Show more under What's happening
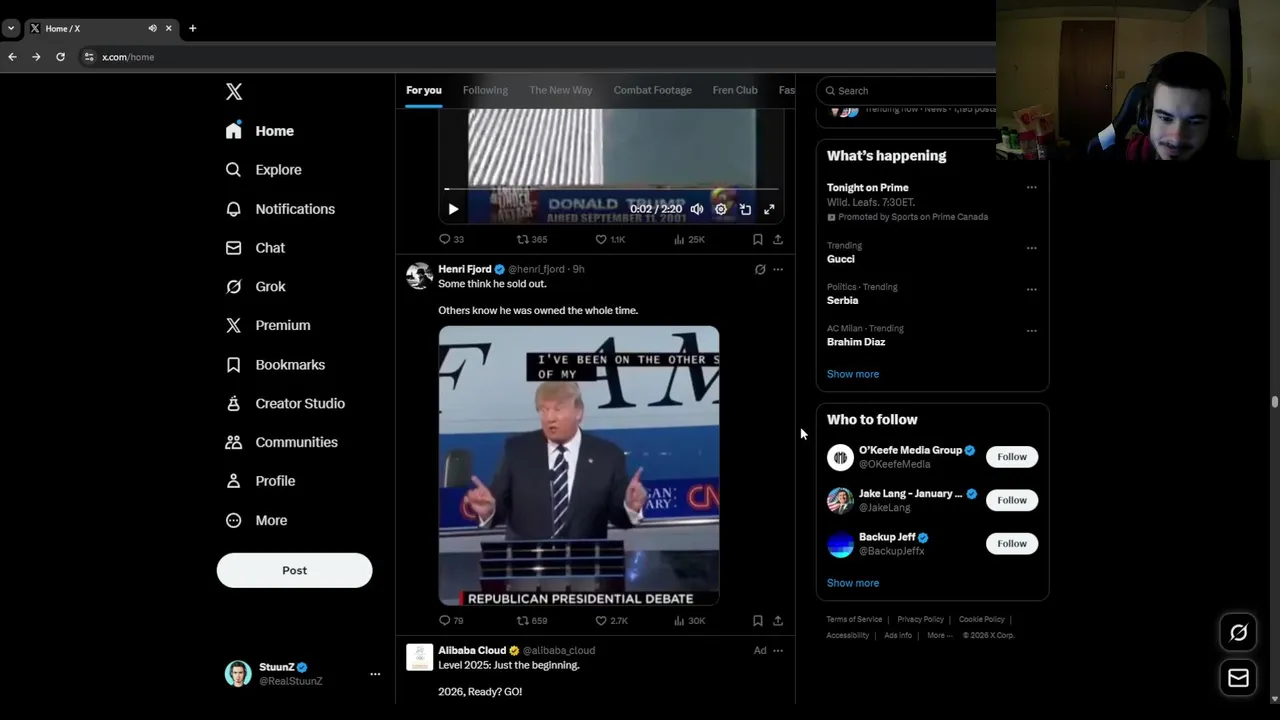Screen dimensions: 1280x720 [x=853, y=374]
